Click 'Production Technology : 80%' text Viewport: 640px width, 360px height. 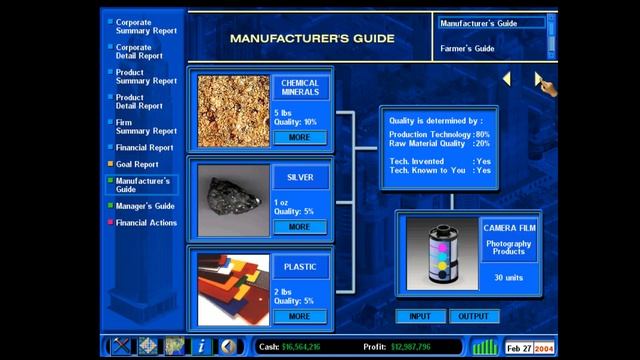[439, 134]
